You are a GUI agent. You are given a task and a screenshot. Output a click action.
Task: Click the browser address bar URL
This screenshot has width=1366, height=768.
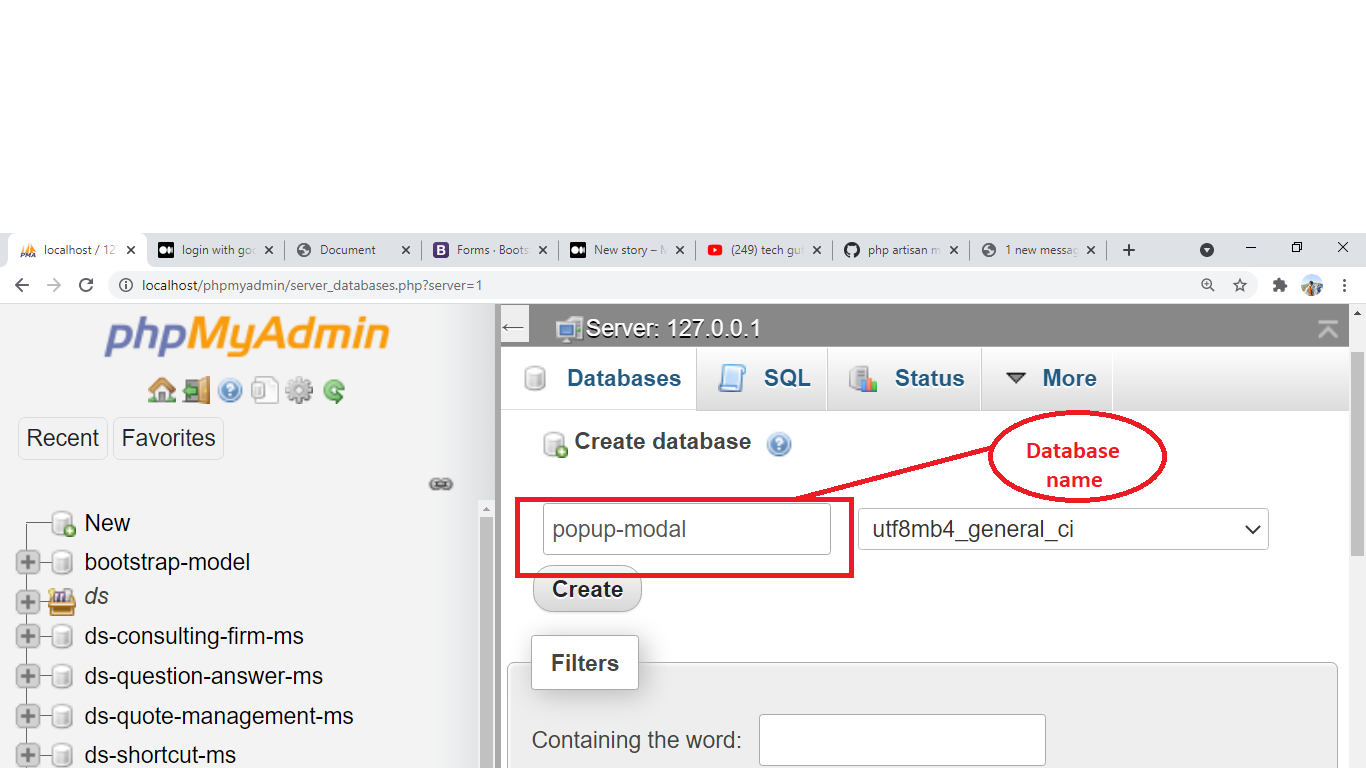tap(312, 285)
